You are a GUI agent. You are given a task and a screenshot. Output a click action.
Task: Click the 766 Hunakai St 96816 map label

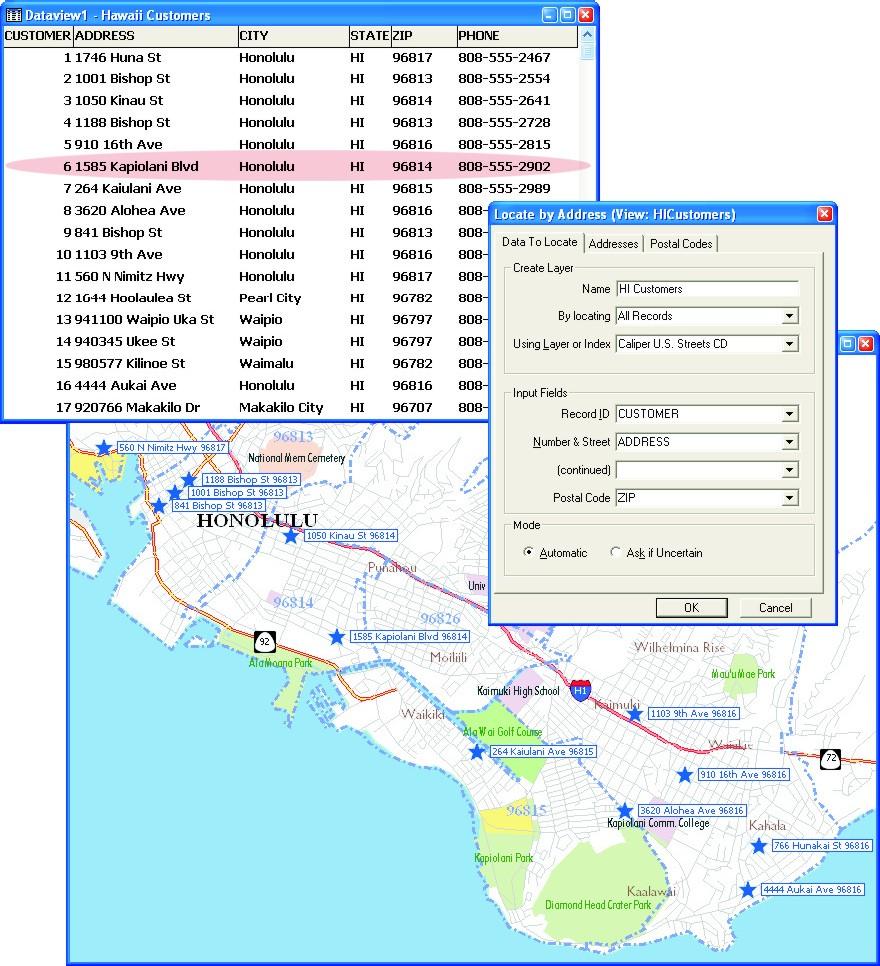point(822,846)
